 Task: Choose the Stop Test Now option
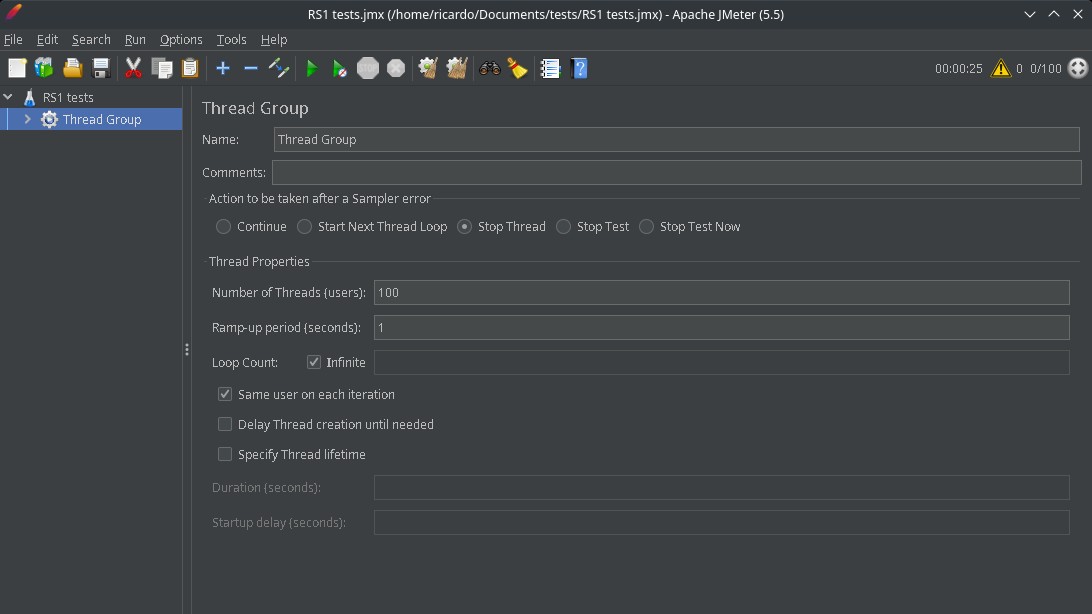tap(646, 226)
